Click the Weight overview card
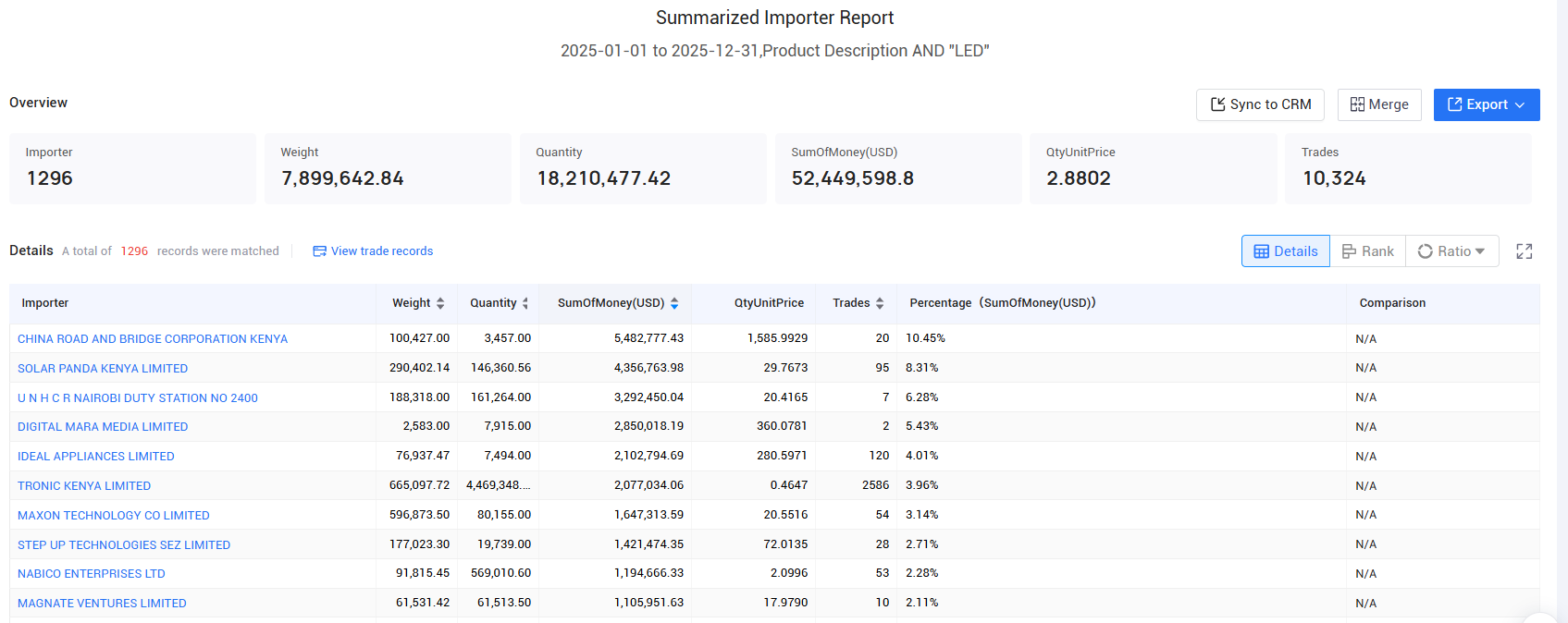Viewport: 1568px width, 623px height. click(388, 168)
